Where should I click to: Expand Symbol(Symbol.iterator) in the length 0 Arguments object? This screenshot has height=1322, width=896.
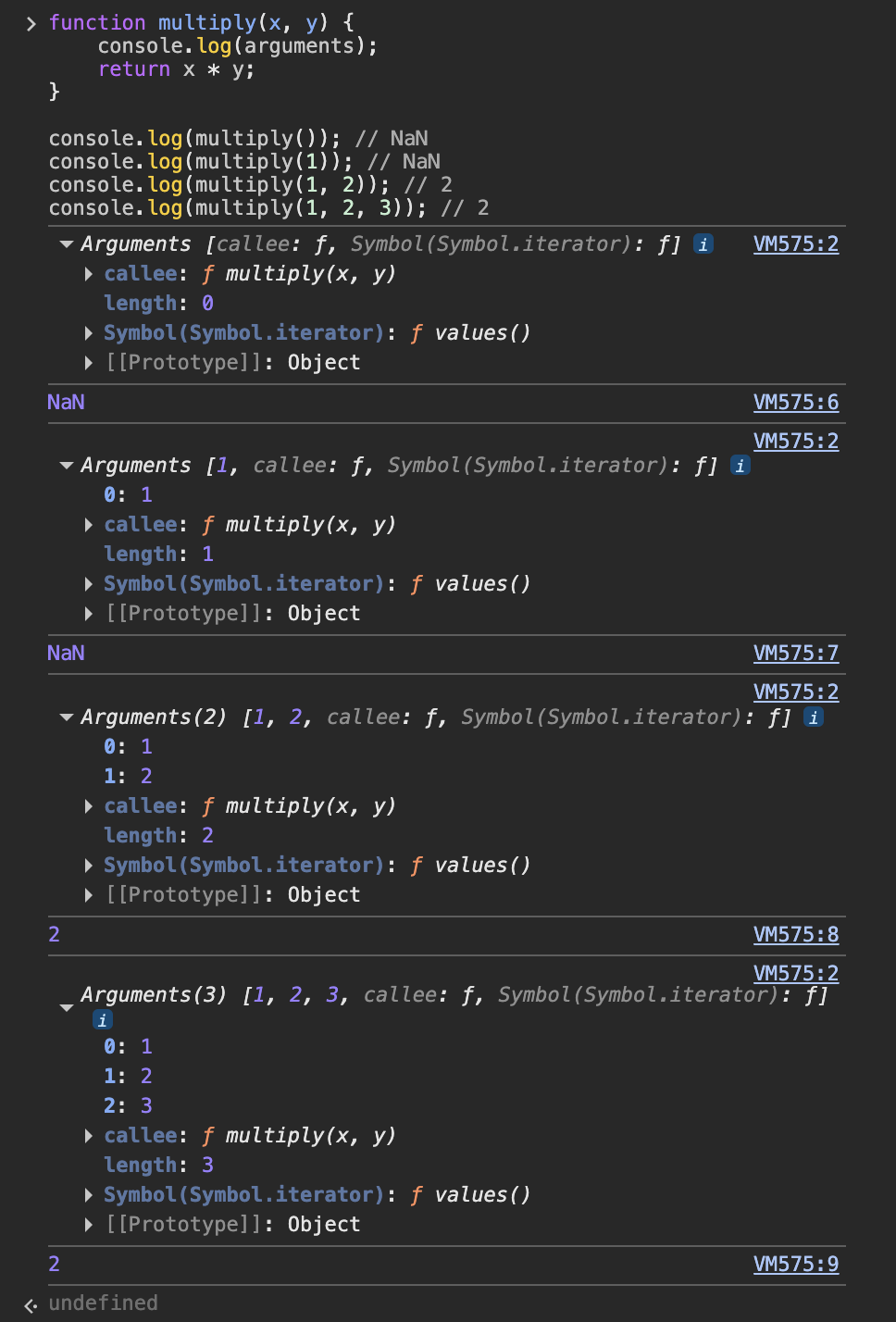coord(89,333)
